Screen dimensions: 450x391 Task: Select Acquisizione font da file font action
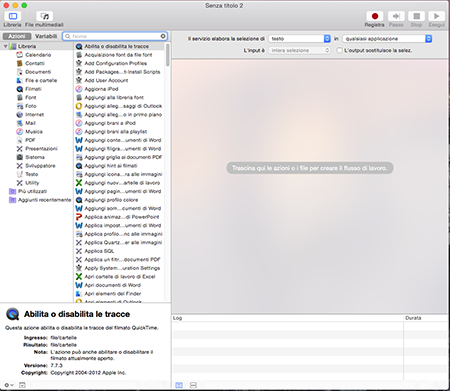[119, 55]
